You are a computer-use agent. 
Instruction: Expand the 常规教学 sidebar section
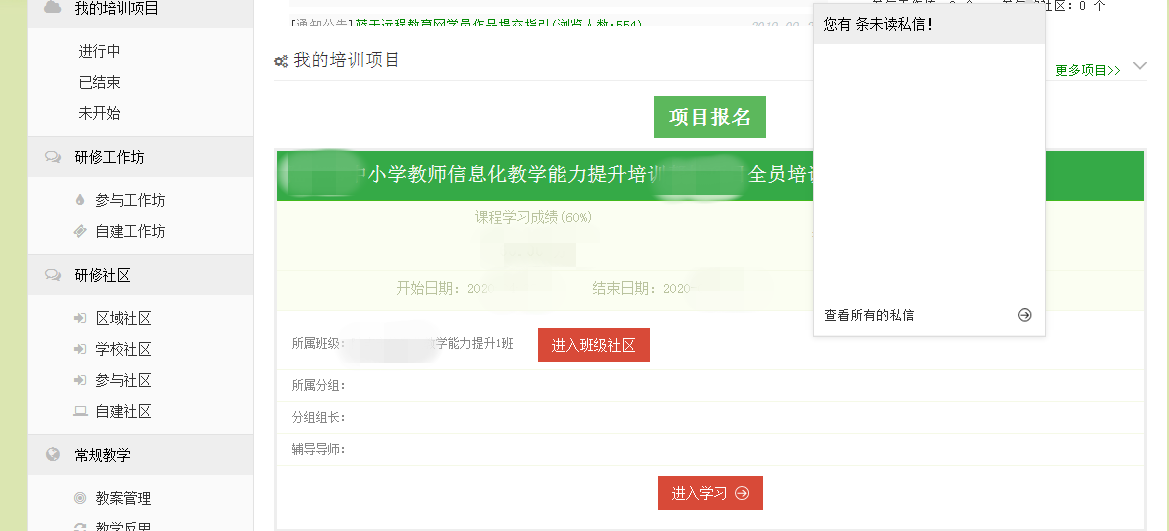[x=102, y=454]
